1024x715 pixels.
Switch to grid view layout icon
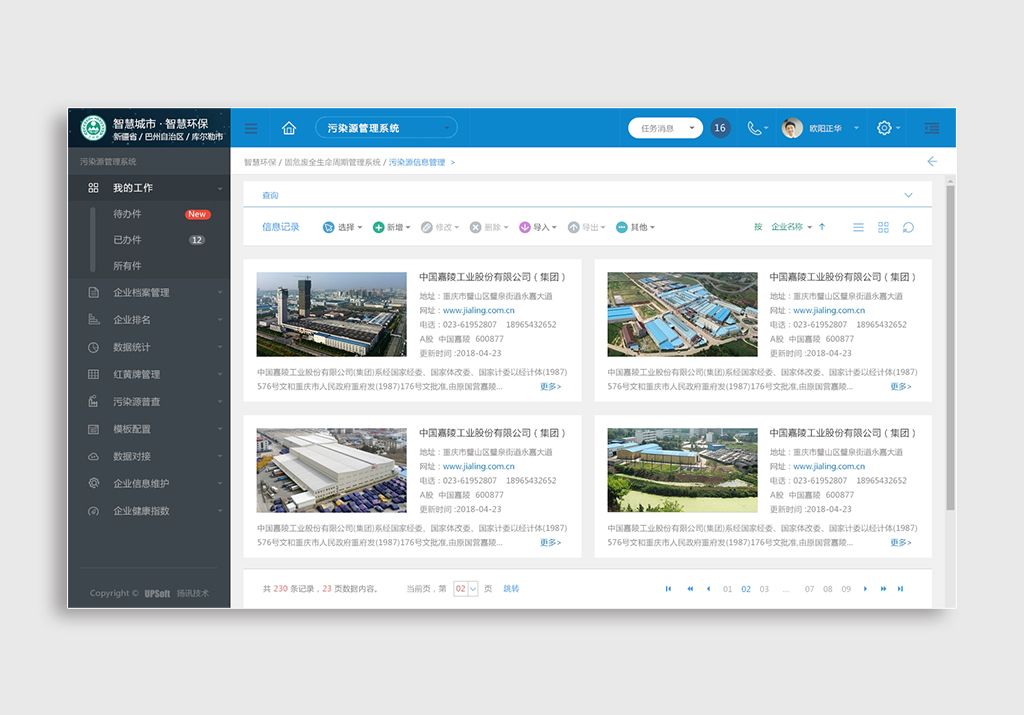click(x=883, y=227)
